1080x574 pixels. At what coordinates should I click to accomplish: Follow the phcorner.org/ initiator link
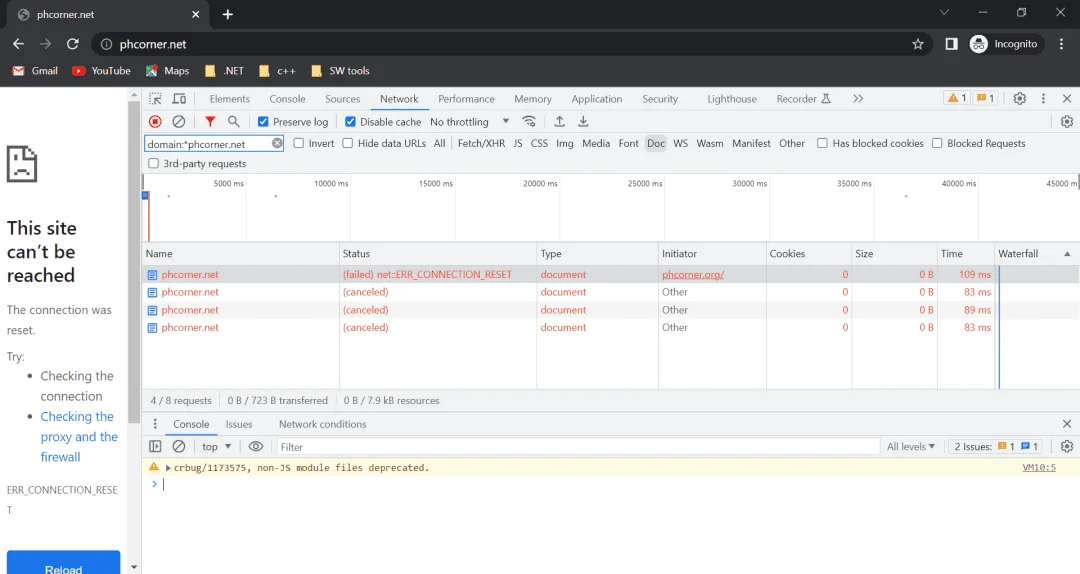(693, 274)
